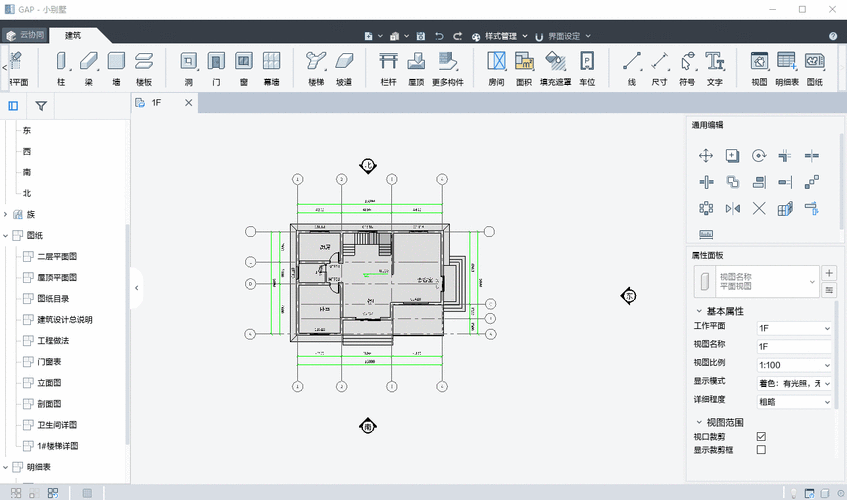Collapse the 图纸 tree node
The image size is (847, 500).
tap(6, 235)
